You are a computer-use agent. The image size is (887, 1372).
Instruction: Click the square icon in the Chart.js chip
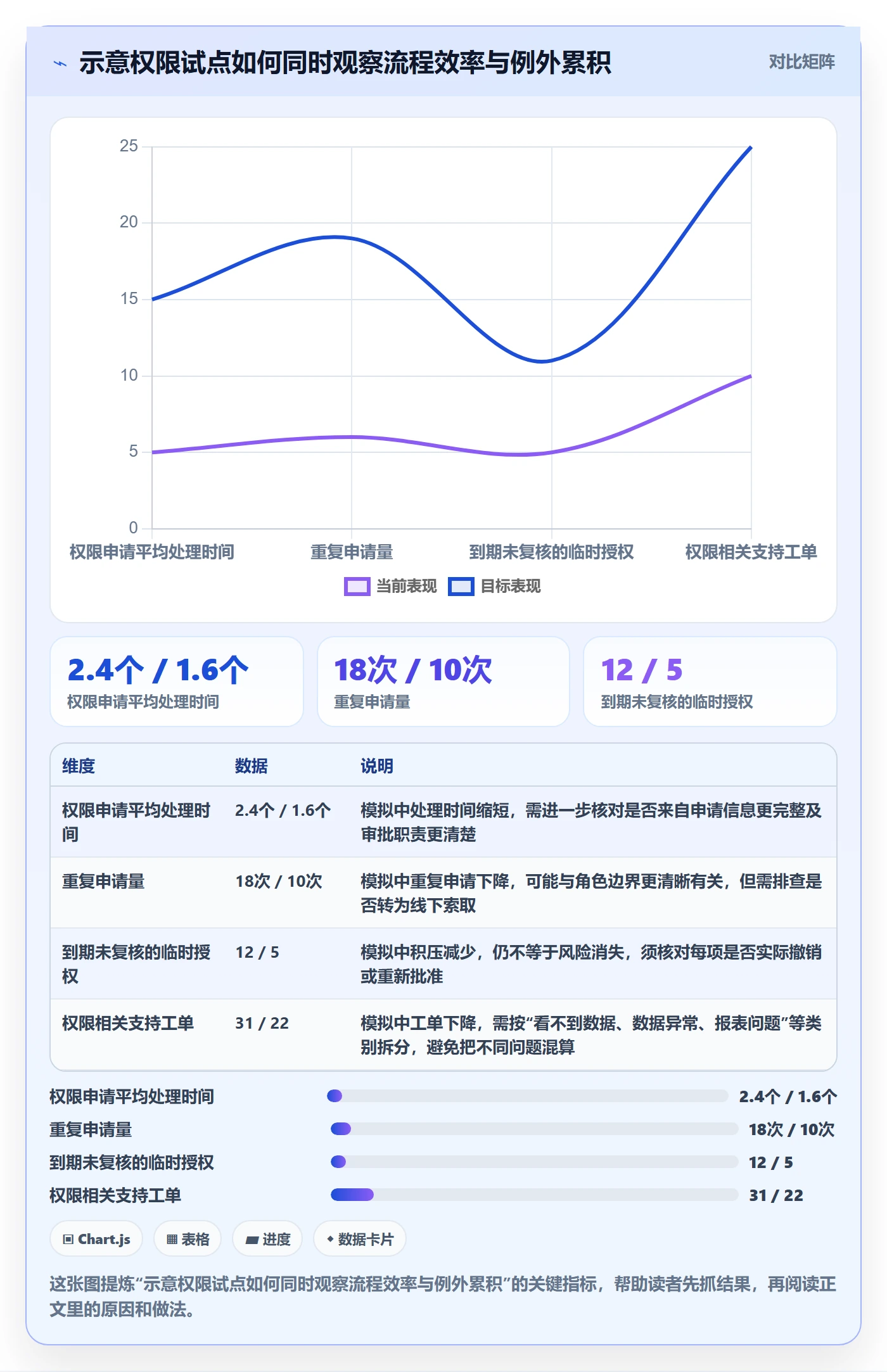(x=68, y=1240)
